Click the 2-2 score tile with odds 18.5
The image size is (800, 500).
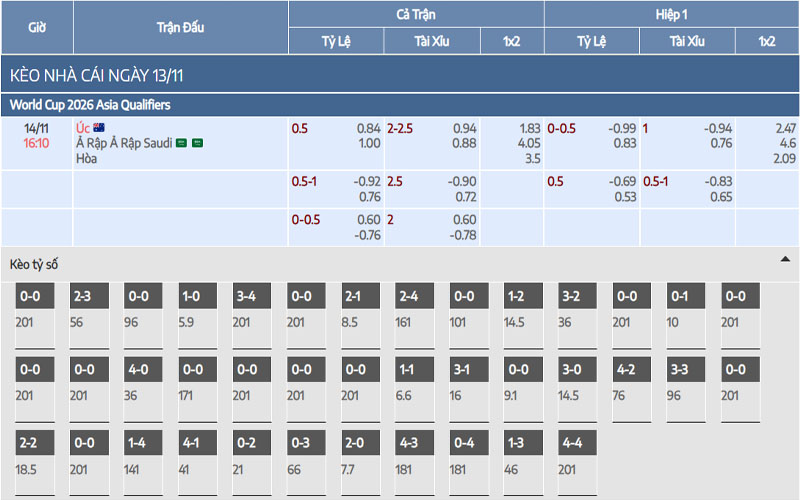(30, 442)
